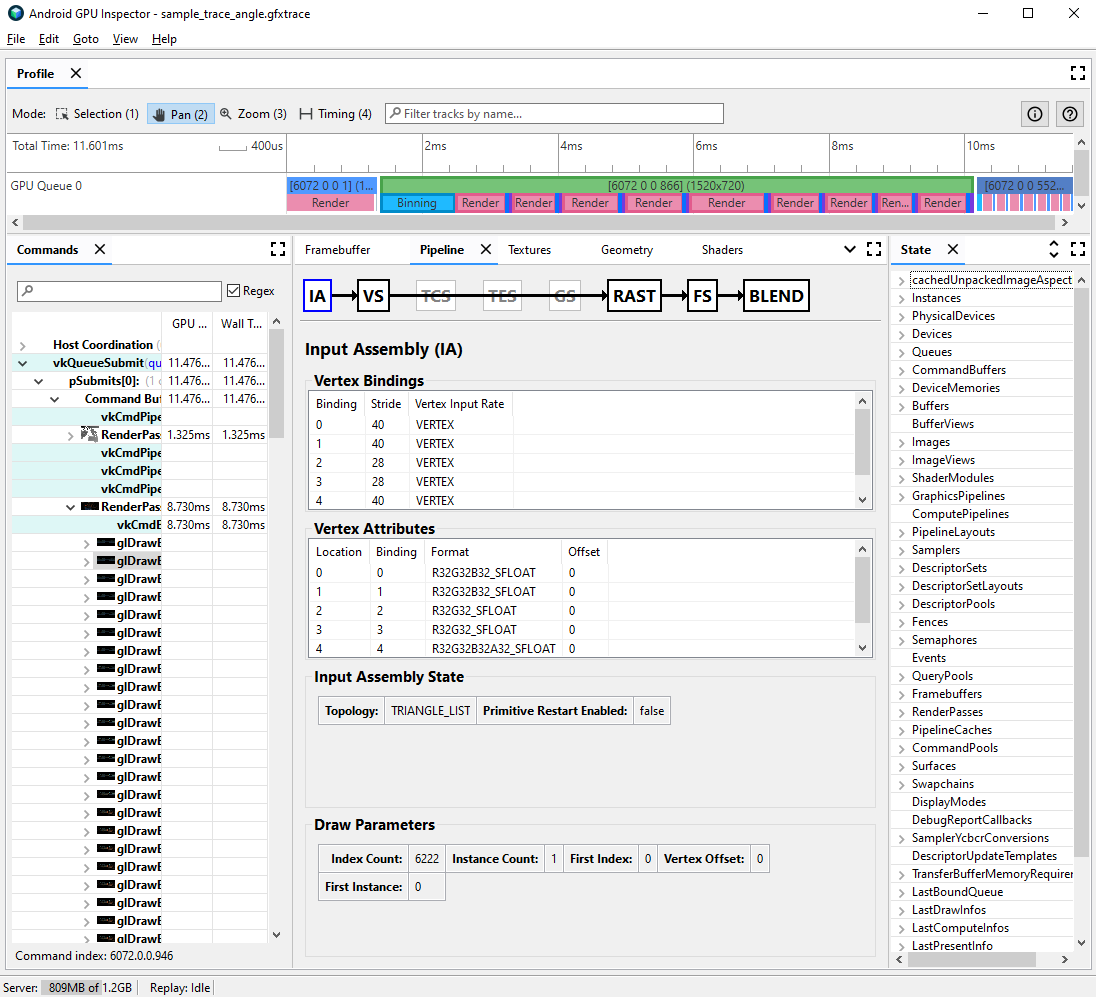Maximize the State panel view

(1077, 249)
